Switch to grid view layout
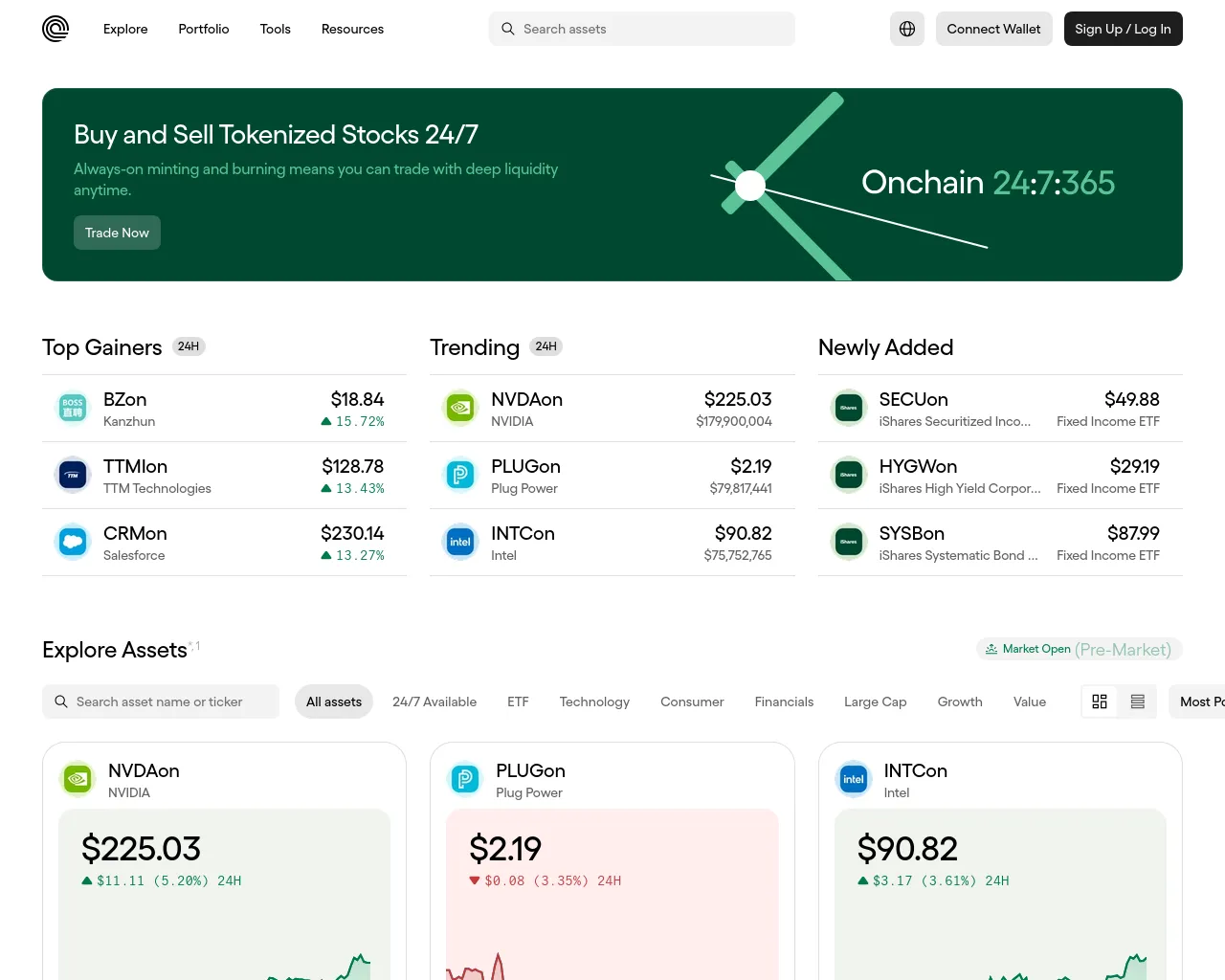The height and width of the screenshot is (980, 1225). [1100, 702]
